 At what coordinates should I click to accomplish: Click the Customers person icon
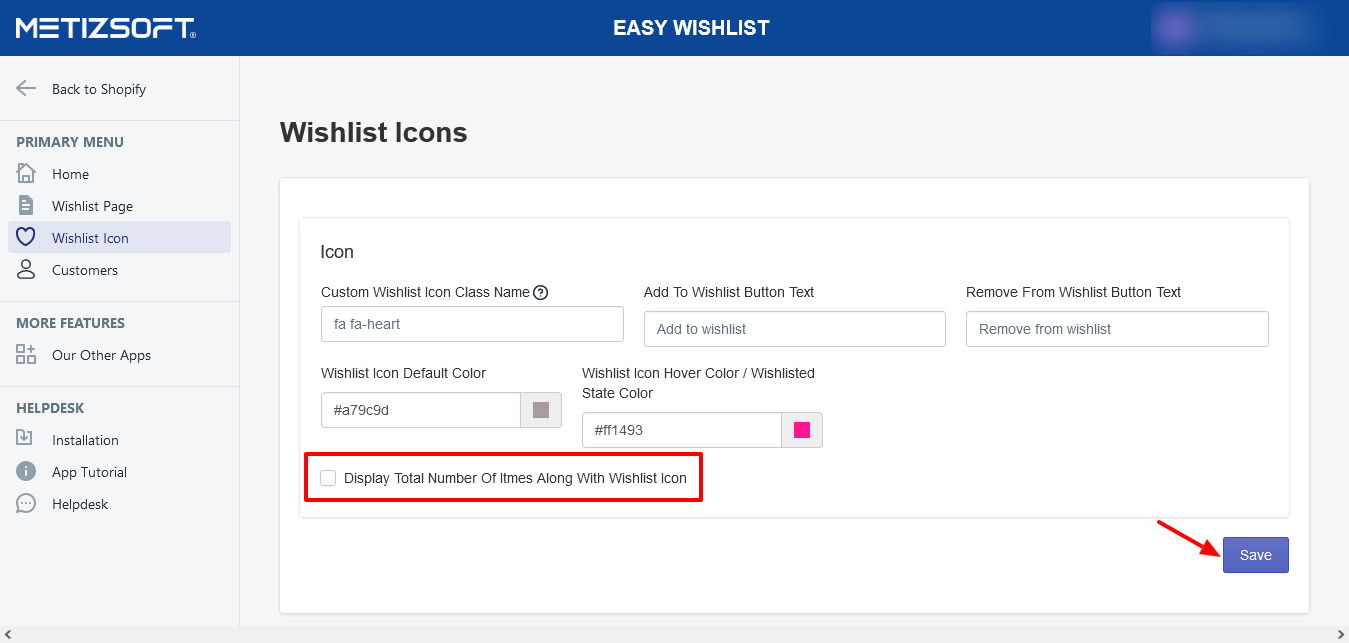[x=26, y=269]
